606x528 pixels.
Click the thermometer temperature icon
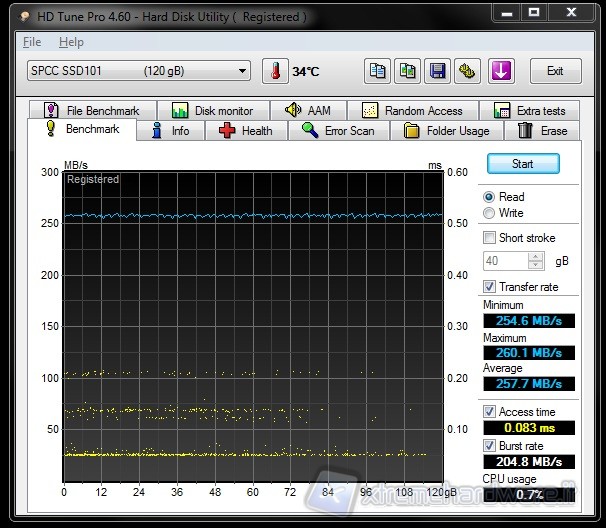[x=274, y=71]
